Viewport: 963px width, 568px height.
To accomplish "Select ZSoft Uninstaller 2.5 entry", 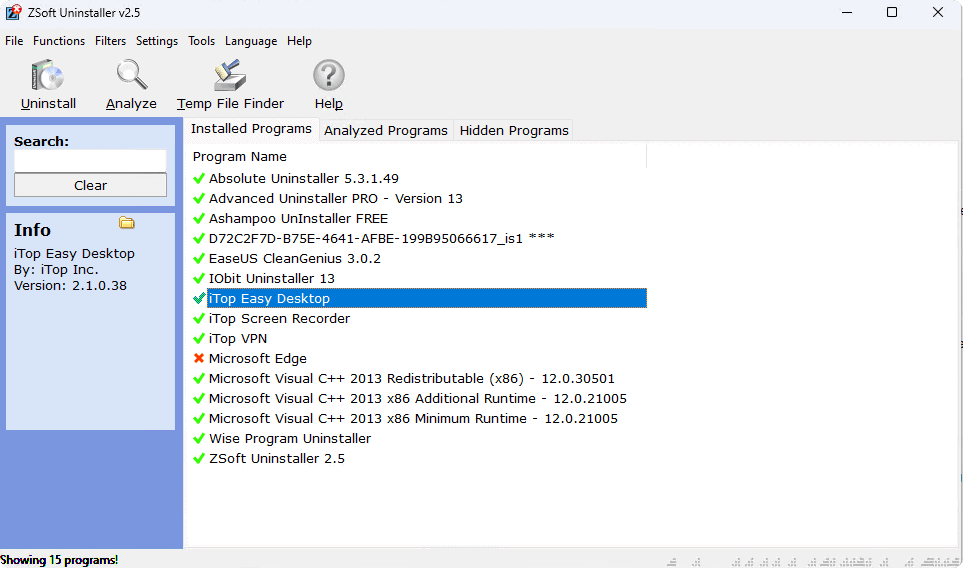I will click(277, 459).
